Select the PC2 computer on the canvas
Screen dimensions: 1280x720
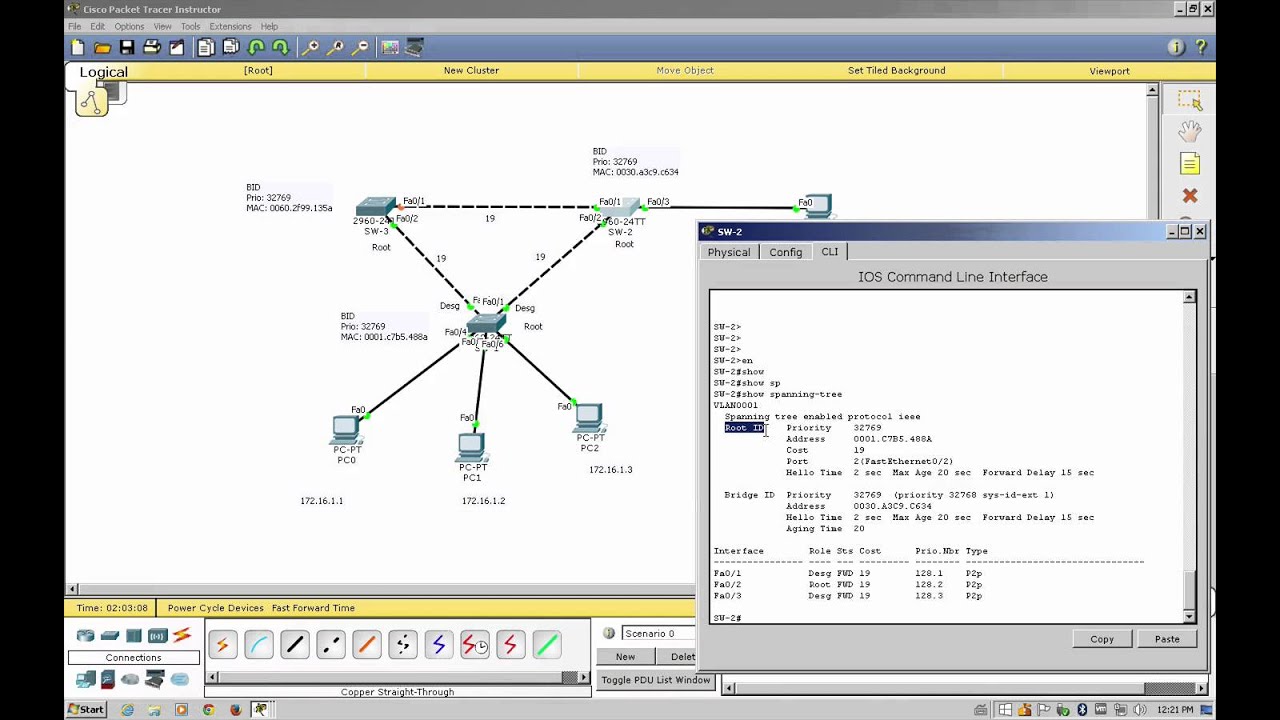(x=589, y=418)
